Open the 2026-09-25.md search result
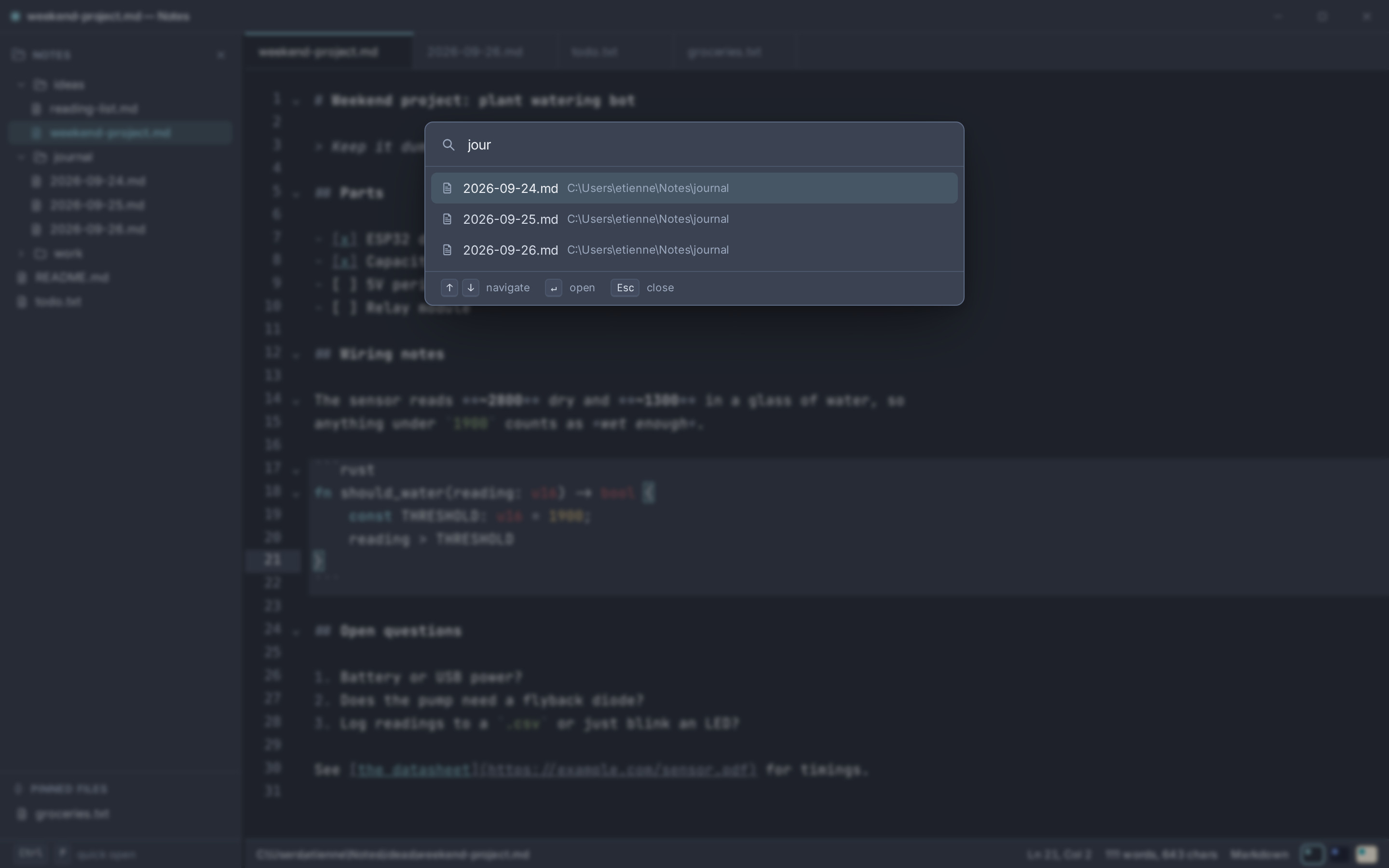Screen dimensions: 1389x868 pyautogui.click(x=694, y=219)
